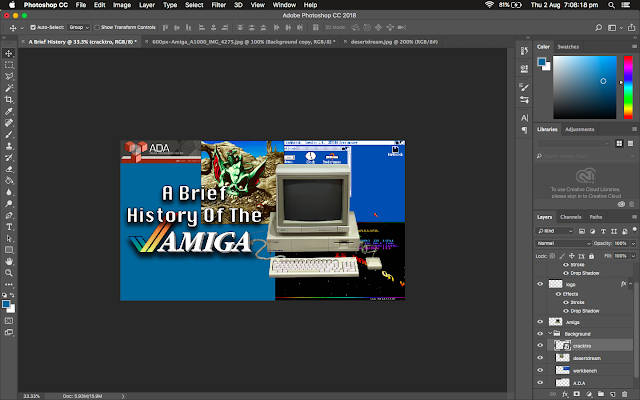Open the Normal blend mode dropdown
Image resolution: width=640 pixels, height=400 pixels.
[563, 243]
